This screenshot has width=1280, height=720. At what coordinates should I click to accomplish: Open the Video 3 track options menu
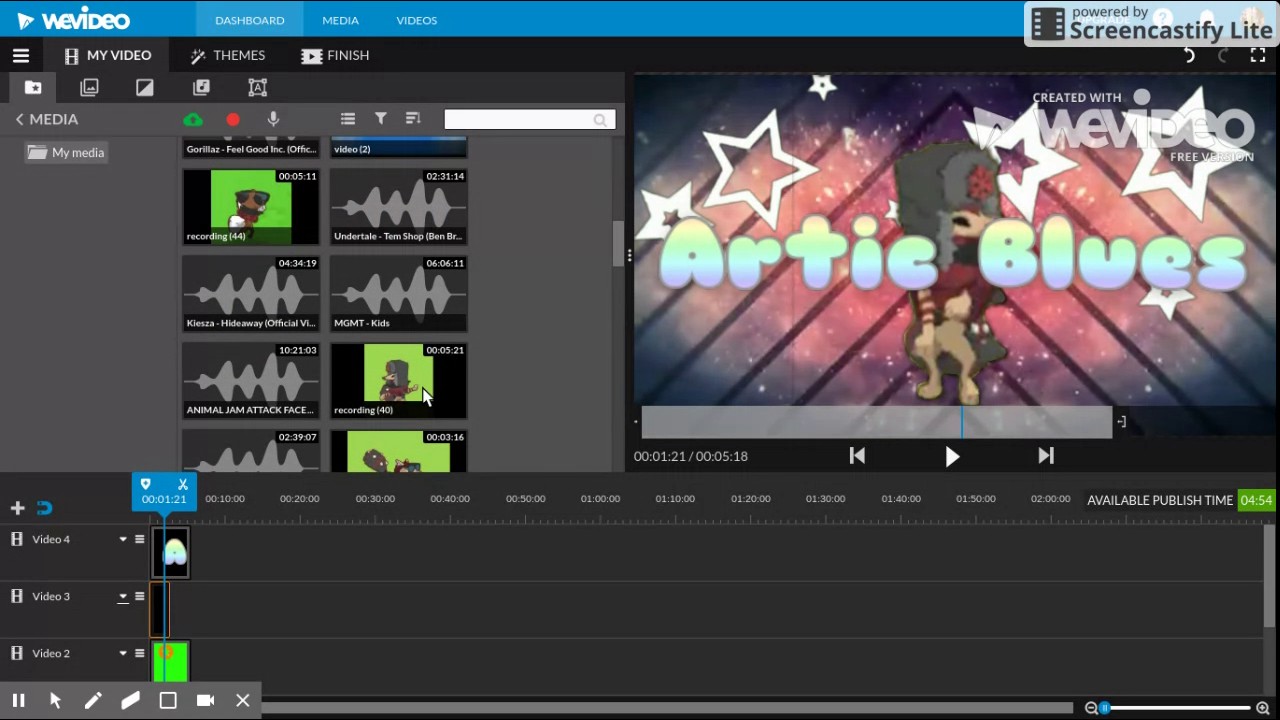(x=140, y=597)
